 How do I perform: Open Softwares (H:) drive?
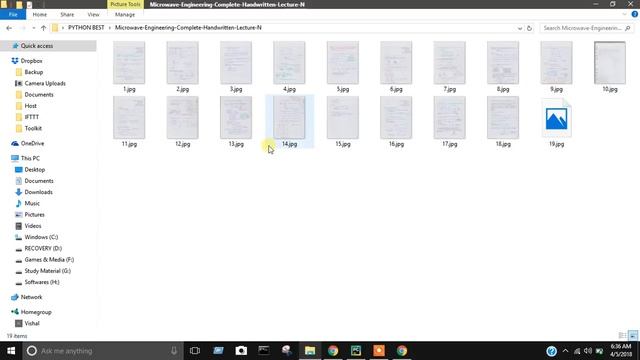click(42, 282)
